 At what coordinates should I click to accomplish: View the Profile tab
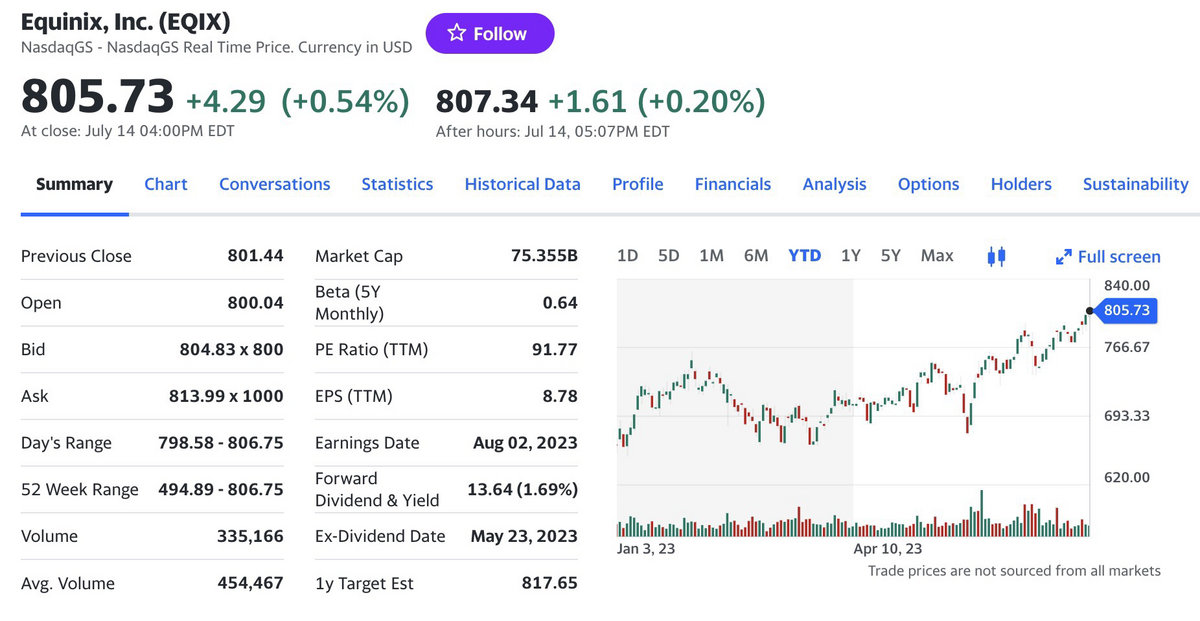638,184
